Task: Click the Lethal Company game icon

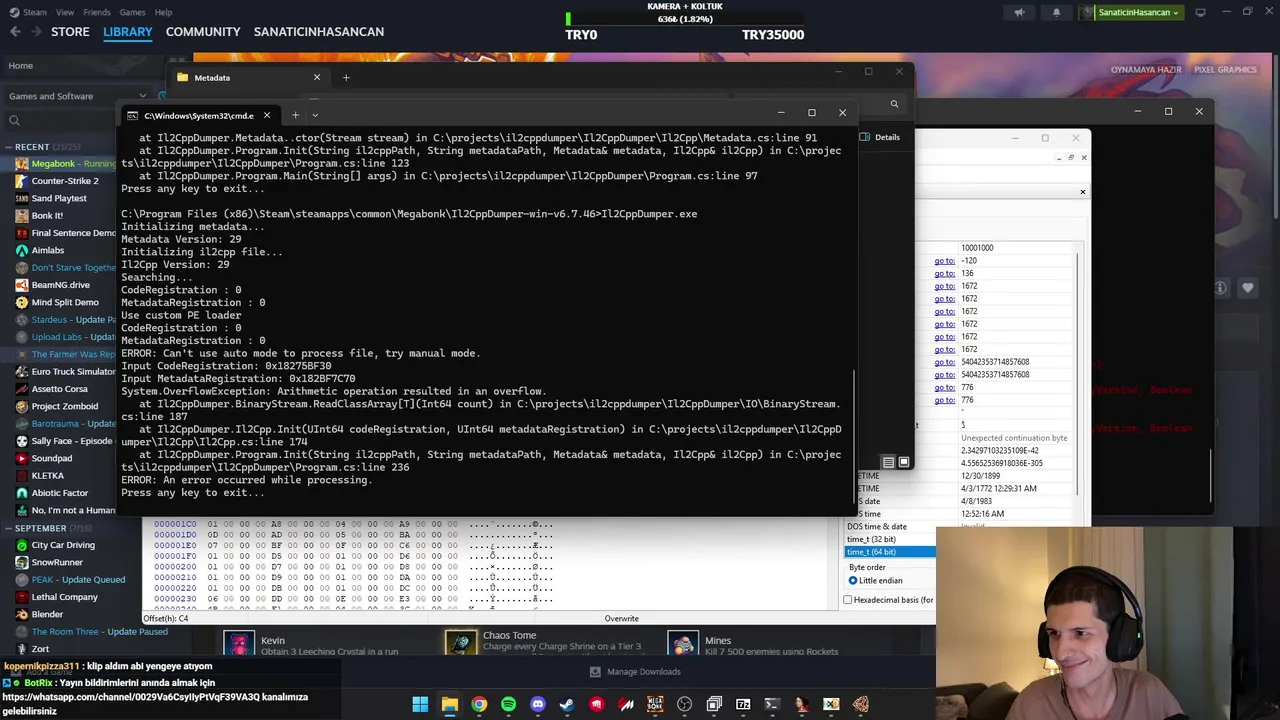Action: pyautogui.click(x=21, y=597)
